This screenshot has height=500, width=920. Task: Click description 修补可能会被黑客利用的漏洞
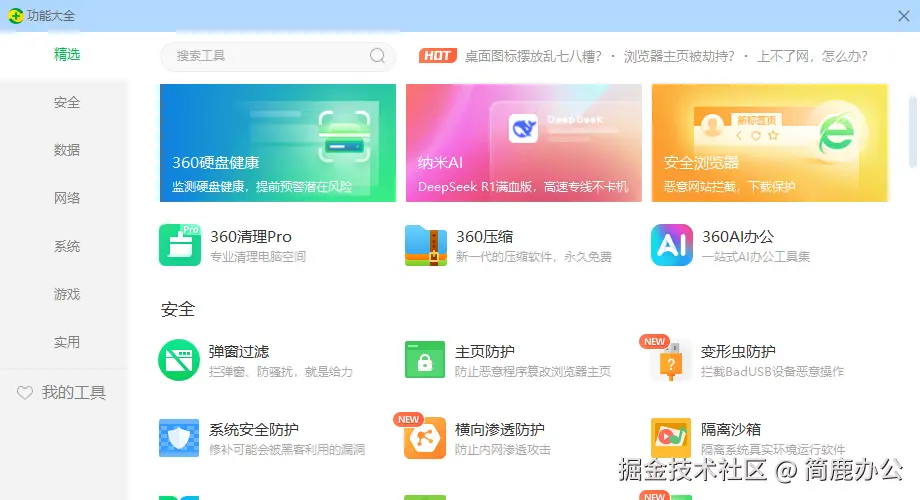[x=287, y=450]
